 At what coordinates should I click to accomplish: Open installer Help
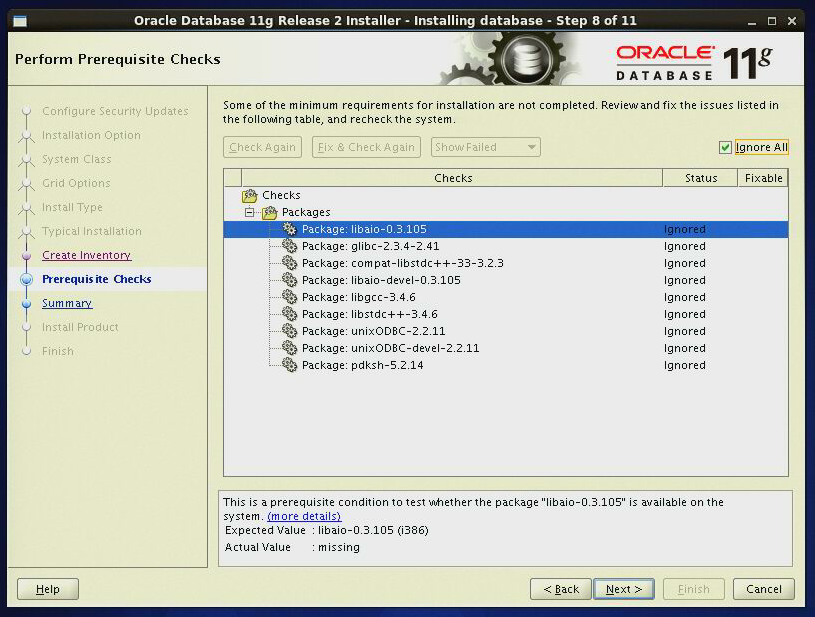pos(48,589)
